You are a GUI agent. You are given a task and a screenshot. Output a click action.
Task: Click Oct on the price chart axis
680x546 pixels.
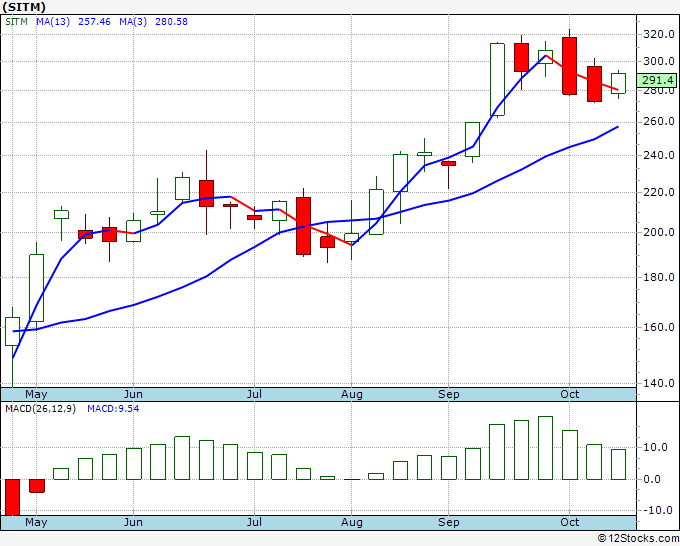[569, 395]
